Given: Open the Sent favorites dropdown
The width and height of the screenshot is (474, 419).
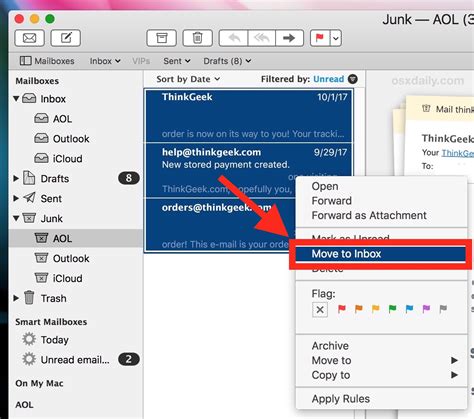Looking at the screenshot, I should click(177, 61).
